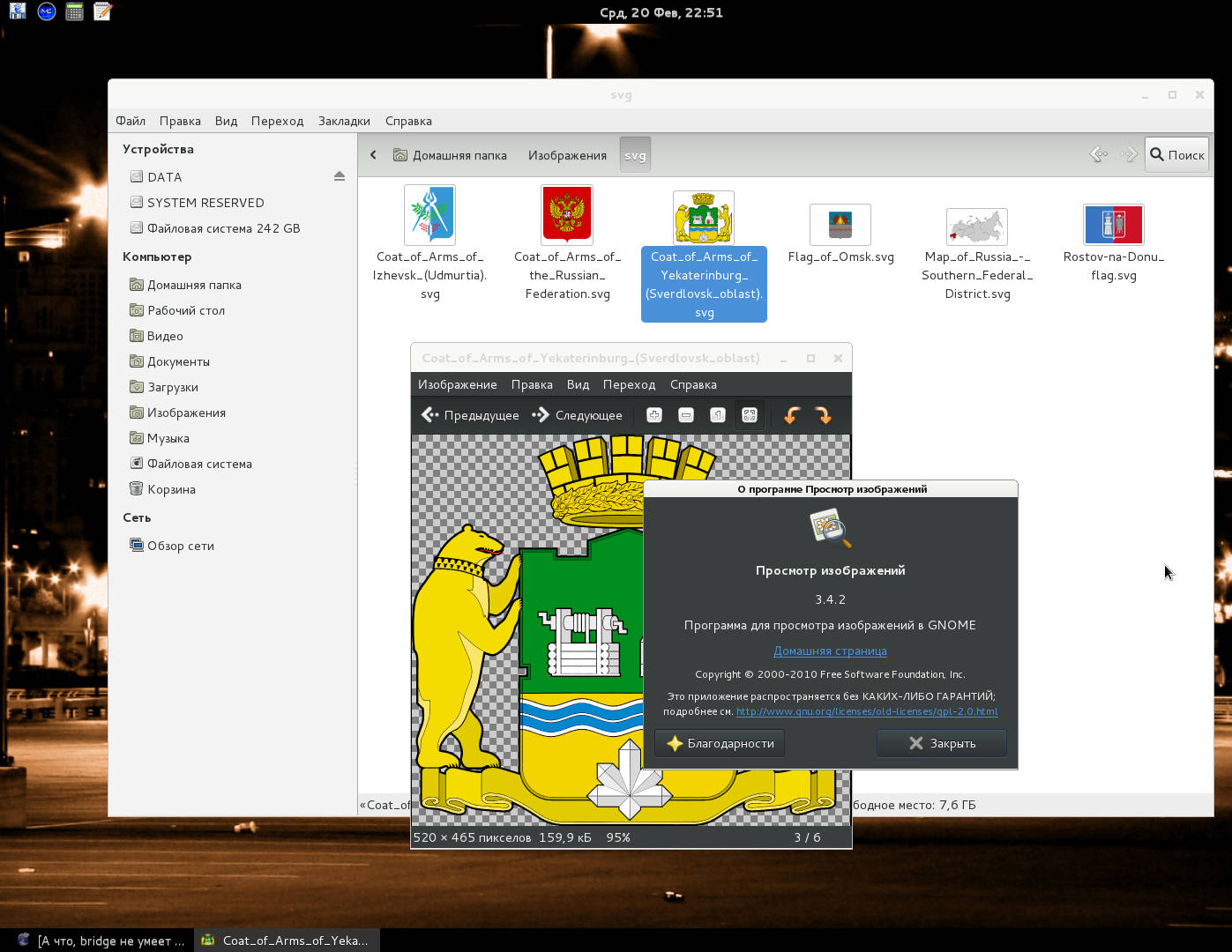
Task: Open Правка menu in file manager
Action: coord(180,121)
